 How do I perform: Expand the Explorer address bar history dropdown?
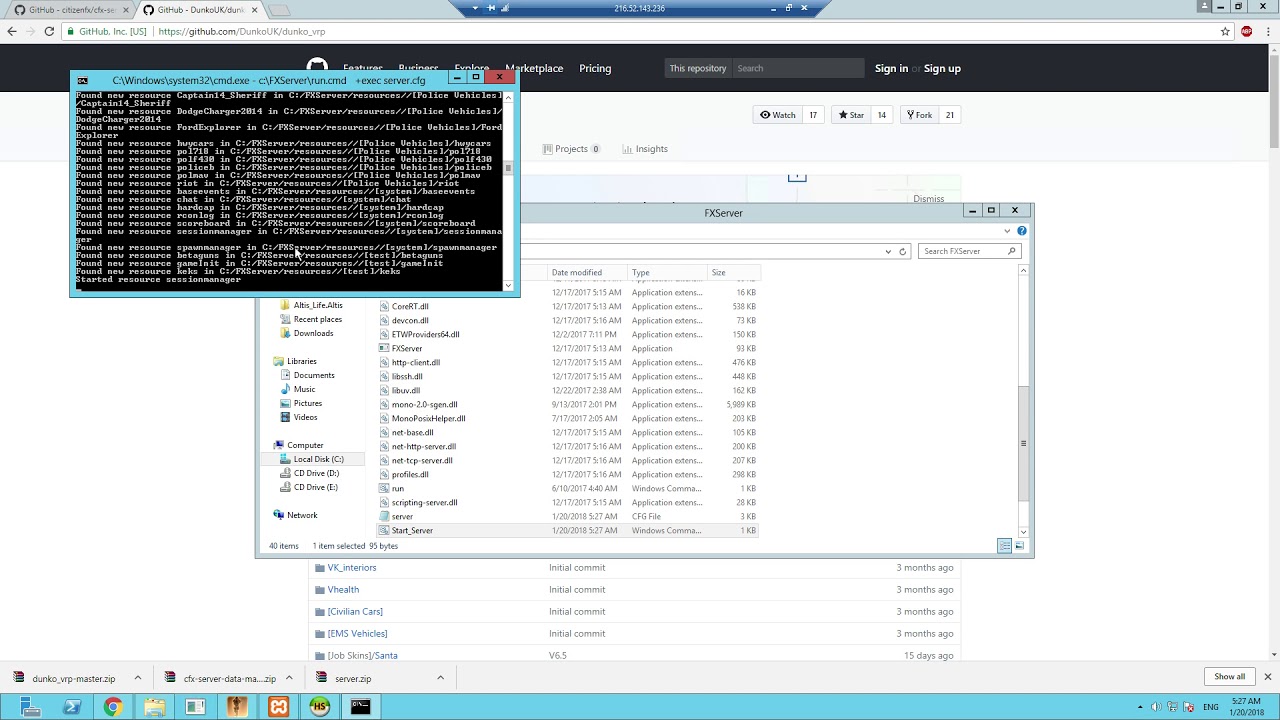[x=888, y=251]
